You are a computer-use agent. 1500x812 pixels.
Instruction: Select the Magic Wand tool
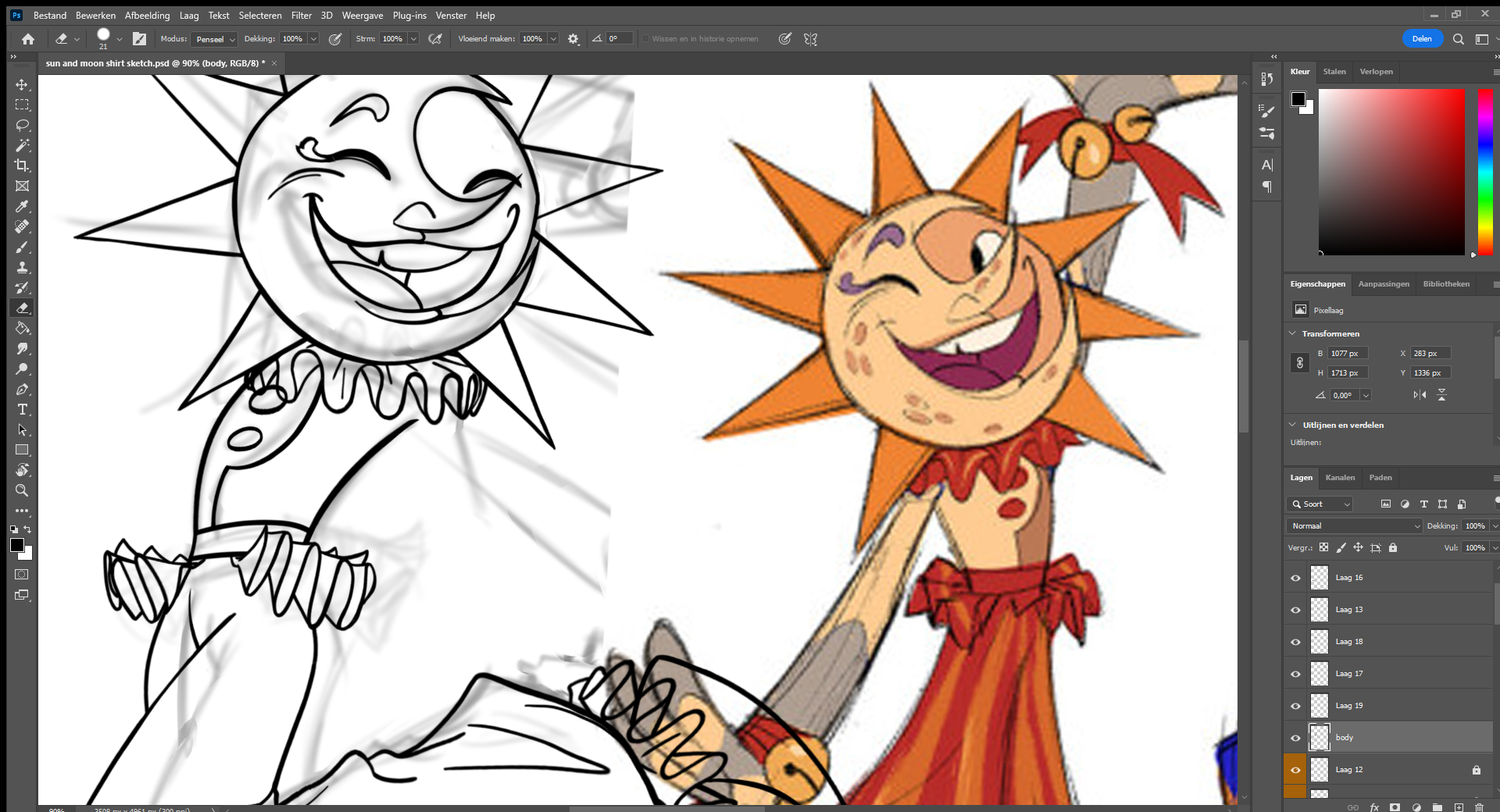22,145
